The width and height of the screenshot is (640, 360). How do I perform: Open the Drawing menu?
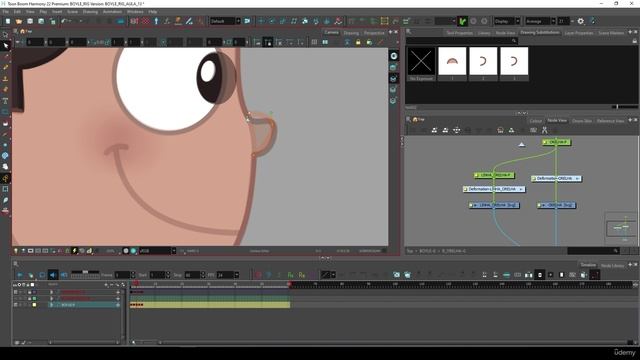(x=90, y=12)
